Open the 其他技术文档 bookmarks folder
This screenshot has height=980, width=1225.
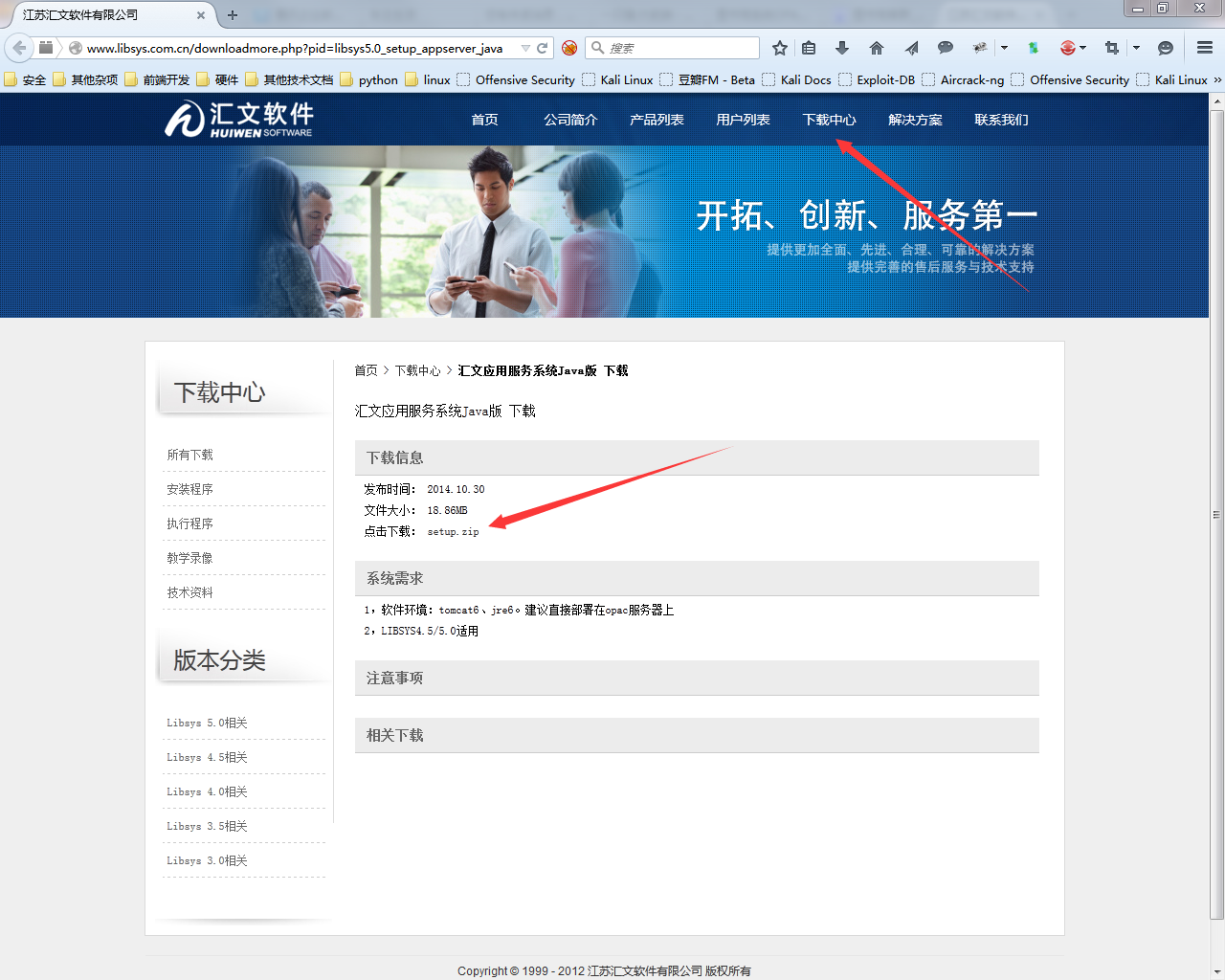(x=289, y=80)
